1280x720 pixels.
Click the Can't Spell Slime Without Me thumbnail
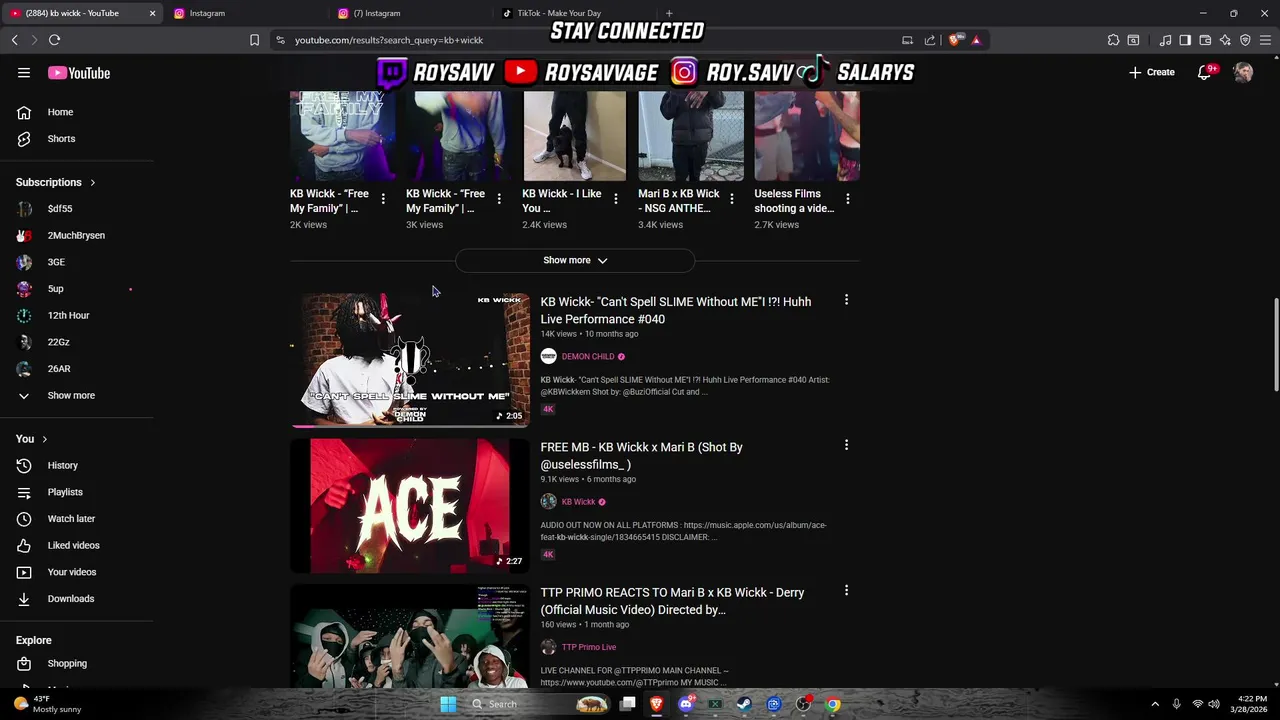click(x=410, y=360)
